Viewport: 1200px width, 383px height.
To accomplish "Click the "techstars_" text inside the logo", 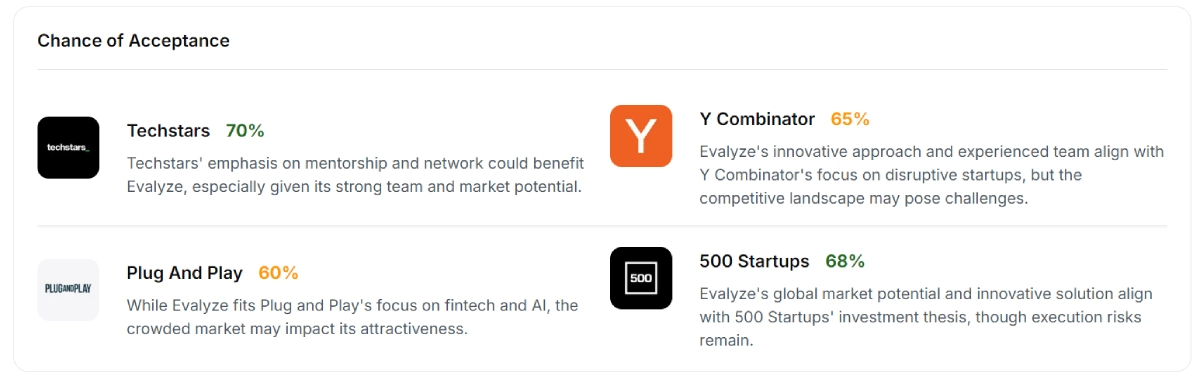I will pyautogui.click(x=68, y=148).
